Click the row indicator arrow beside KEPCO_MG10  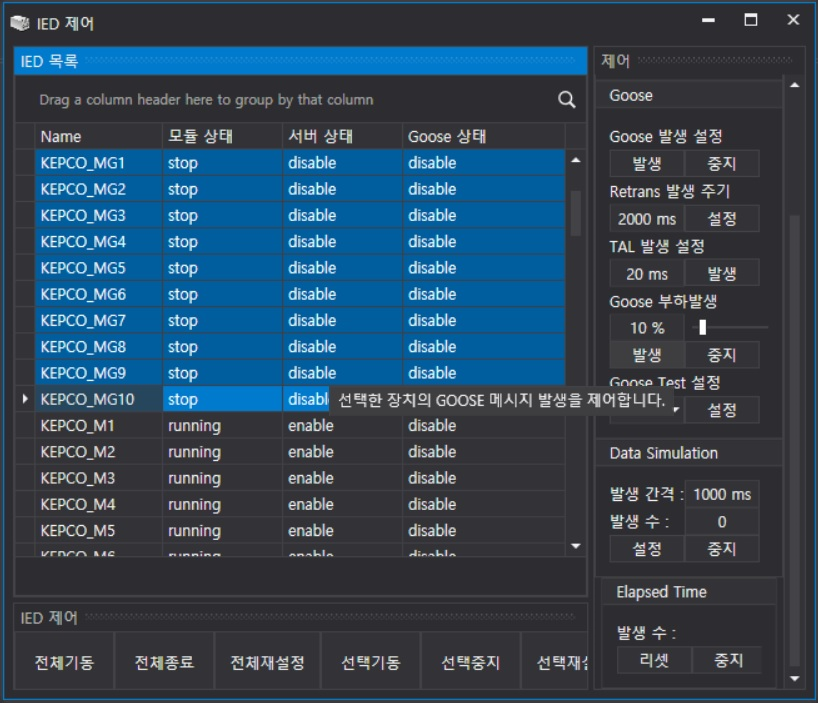click(x=25, y=399)
